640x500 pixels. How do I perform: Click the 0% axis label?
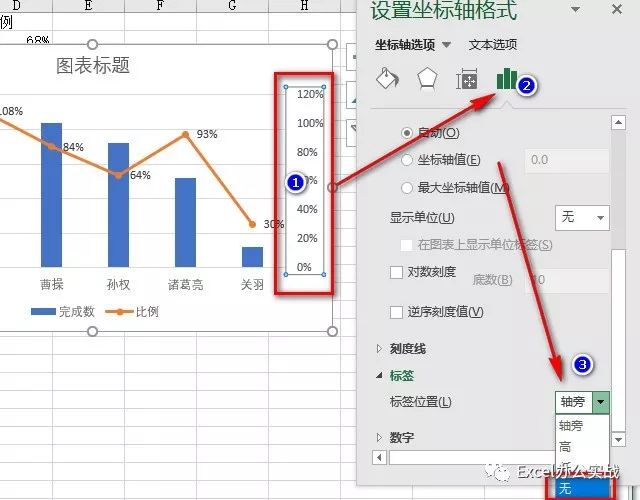point(304,267)
